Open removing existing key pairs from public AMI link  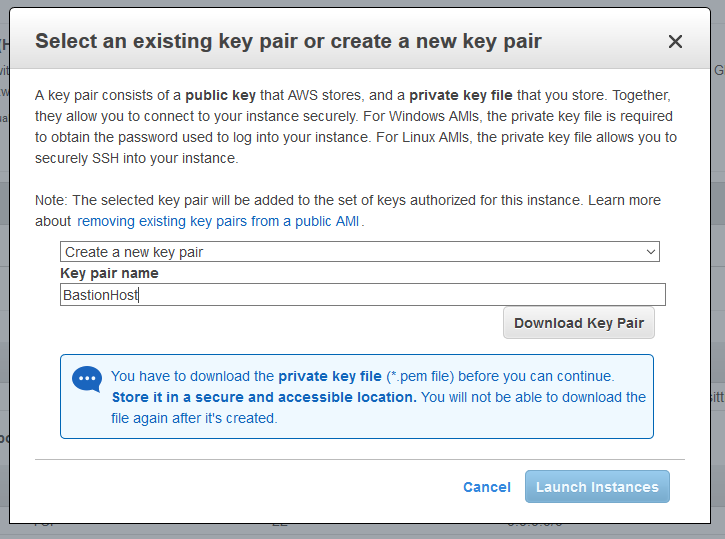(x=218, y=221)
